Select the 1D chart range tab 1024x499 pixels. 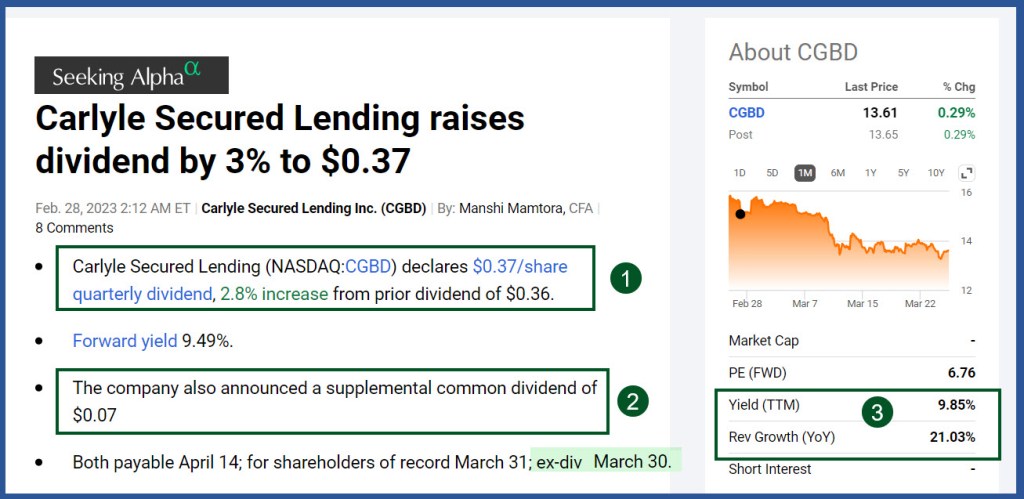click(739, 173)
